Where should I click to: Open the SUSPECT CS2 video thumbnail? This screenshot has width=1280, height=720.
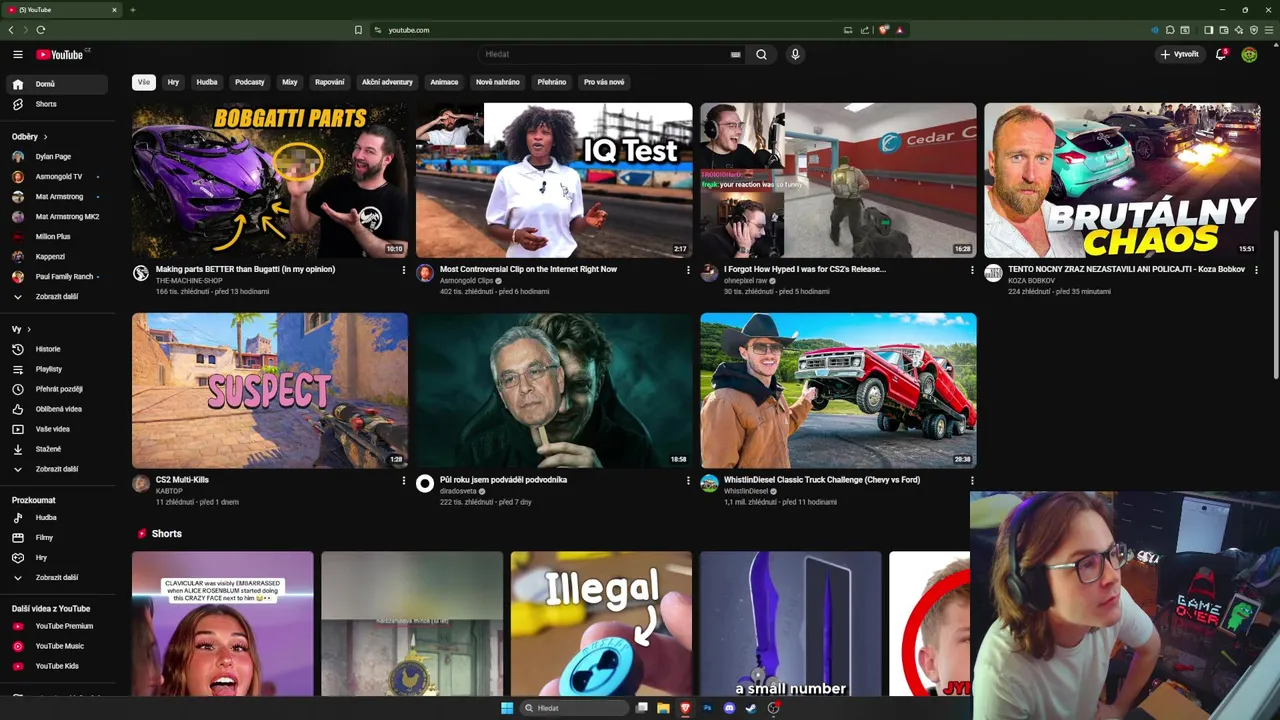click(x=270, y=390)
